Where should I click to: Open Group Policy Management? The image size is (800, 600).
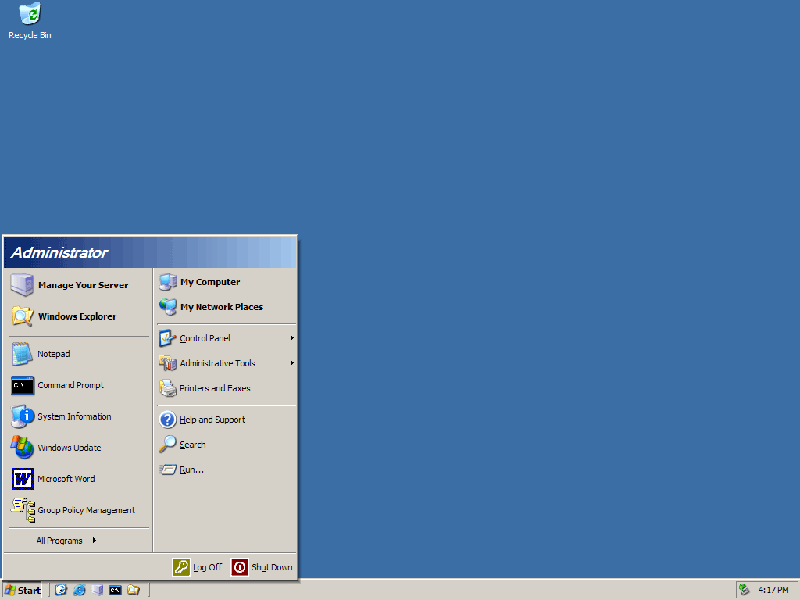click(85, 510)
